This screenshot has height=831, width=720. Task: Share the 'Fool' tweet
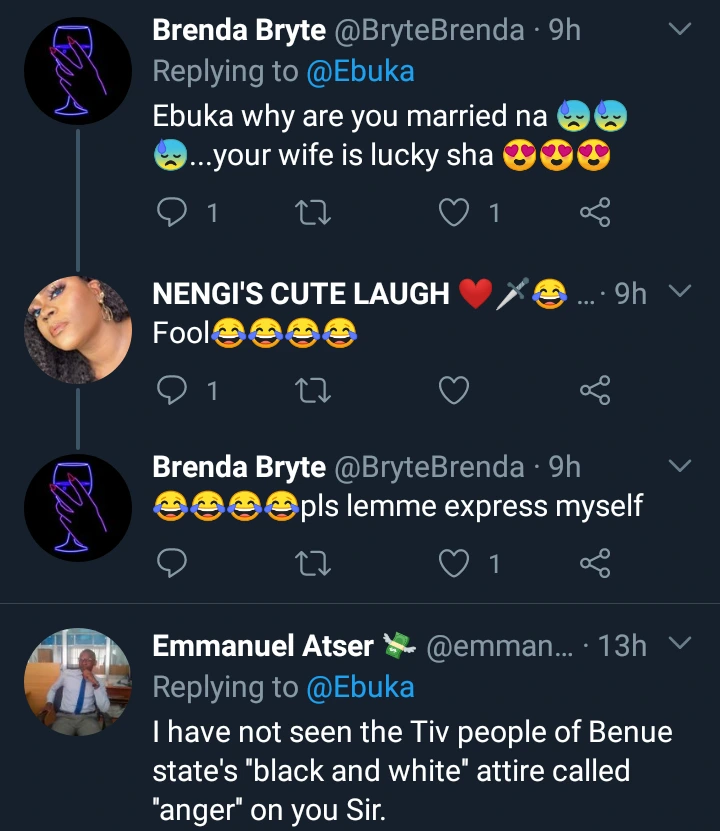(x=595, y=390)
